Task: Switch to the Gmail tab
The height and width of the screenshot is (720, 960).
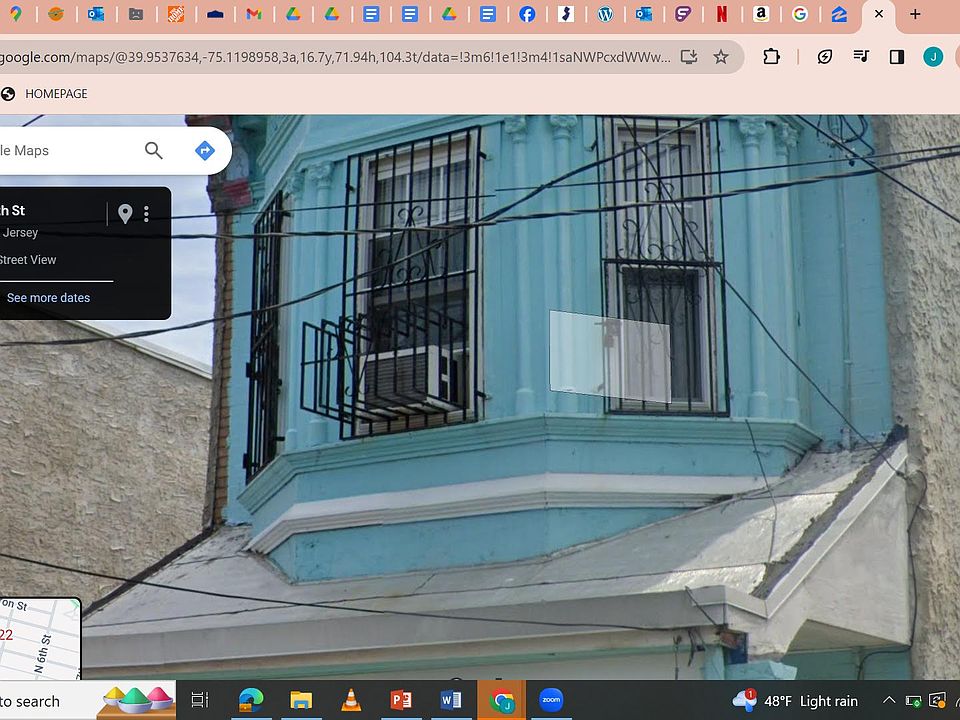Action: coord(254,13)
